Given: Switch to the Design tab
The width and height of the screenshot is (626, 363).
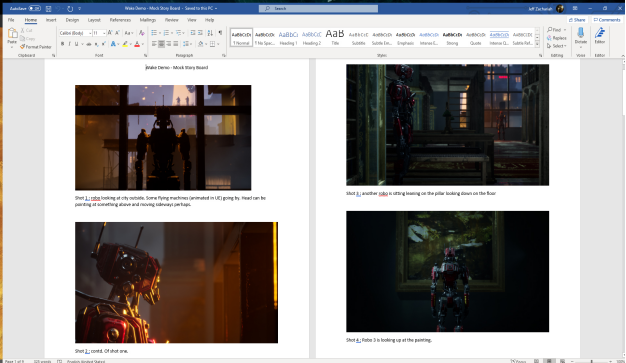Looking at the screenshot, I should (x=72, y=20).
